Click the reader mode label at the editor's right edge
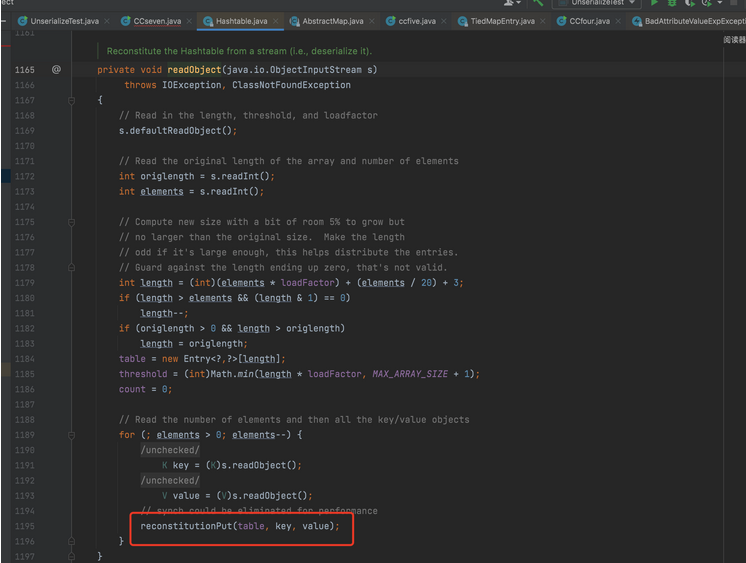746x563 pixels. coord(735,40)
